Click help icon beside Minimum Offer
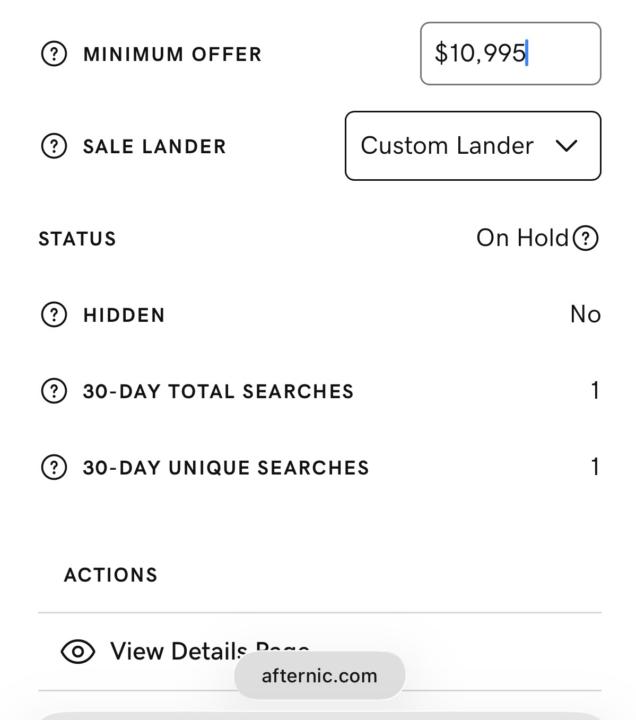 pyautogui.click(x=53, y=54)
